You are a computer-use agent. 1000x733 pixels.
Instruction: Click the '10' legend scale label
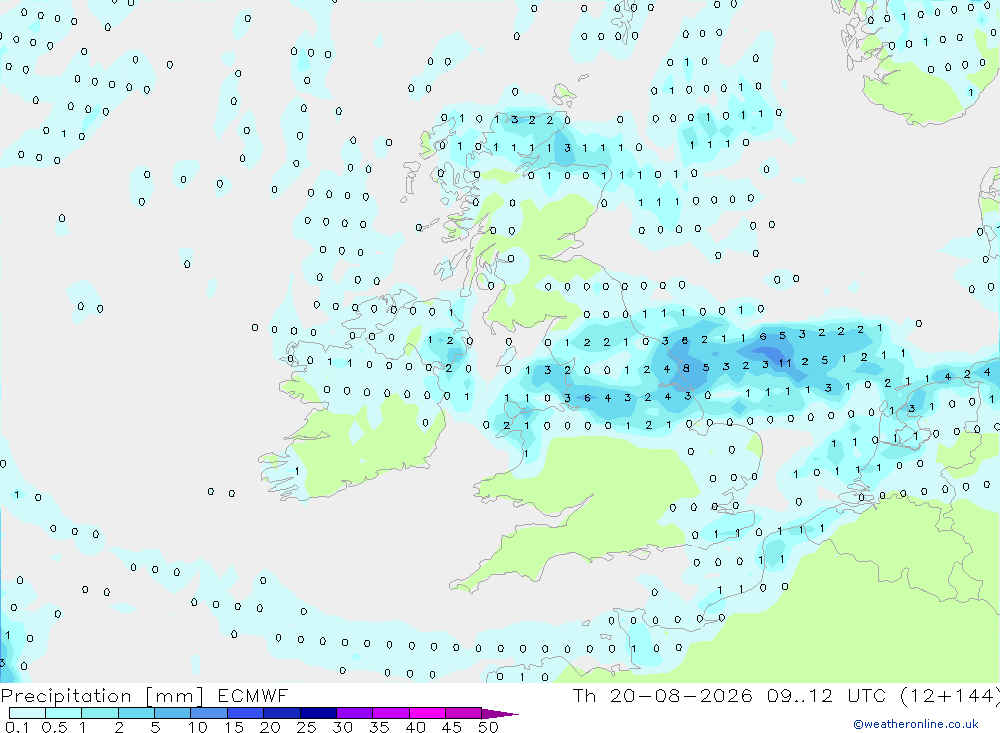[x=198, y=727]
